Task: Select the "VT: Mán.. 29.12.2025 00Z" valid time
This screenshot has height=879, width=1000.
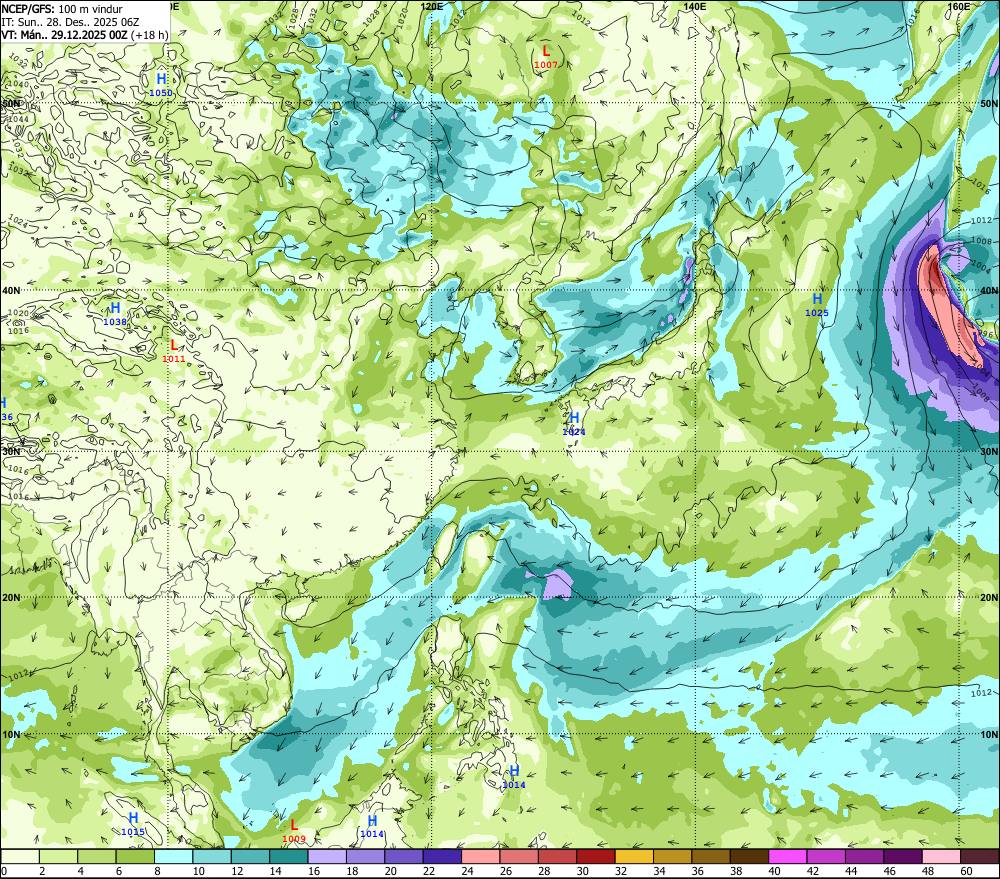Action: (64, 34)
